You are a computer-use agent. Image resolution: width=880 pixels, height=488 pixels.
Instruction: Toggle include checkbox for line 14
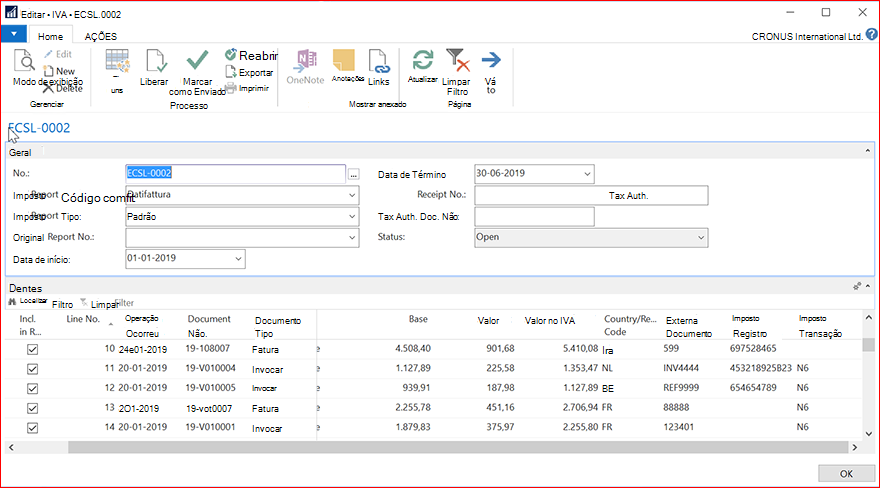click(x=33, y=428)
